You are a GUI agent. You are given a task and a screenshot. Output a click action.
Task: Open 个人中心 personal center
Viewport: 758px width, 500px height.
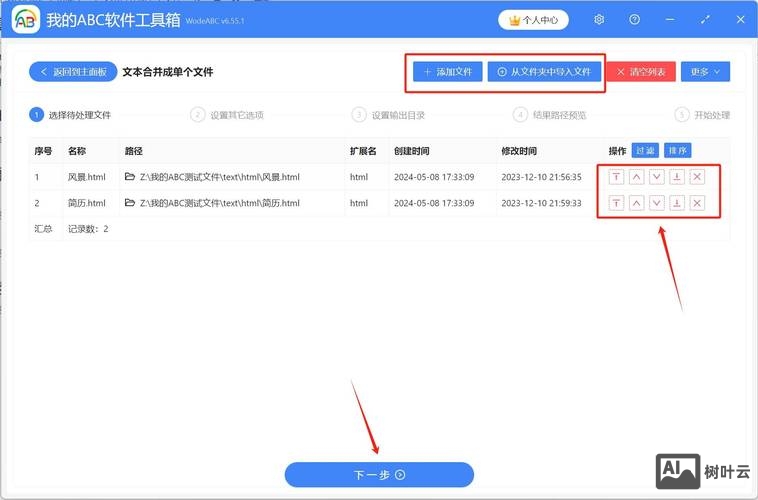tap(533, 20)
